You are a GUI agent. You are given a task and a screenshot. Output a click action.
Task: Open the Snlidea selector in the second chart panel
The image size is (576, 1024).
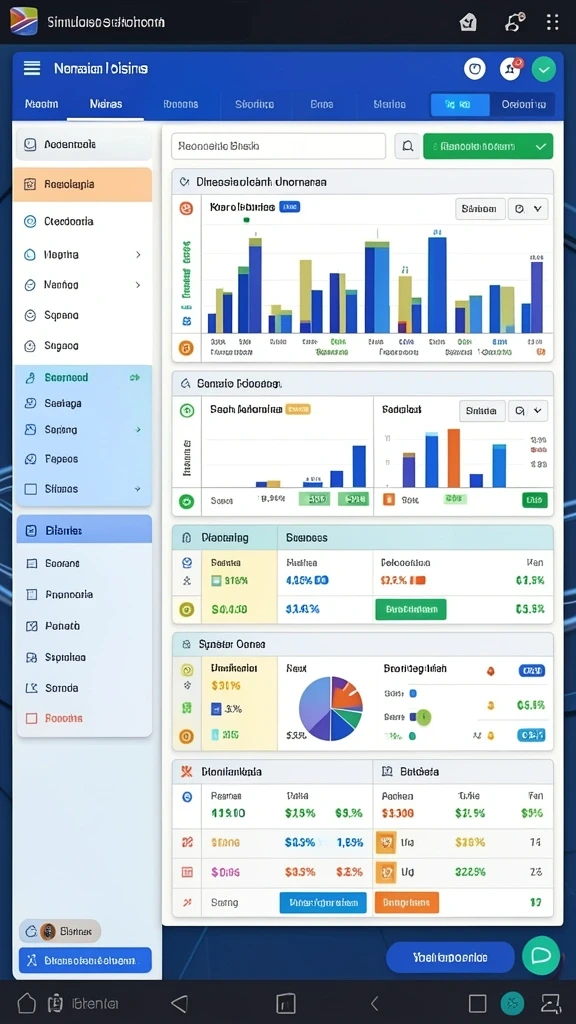pos(482,411)
